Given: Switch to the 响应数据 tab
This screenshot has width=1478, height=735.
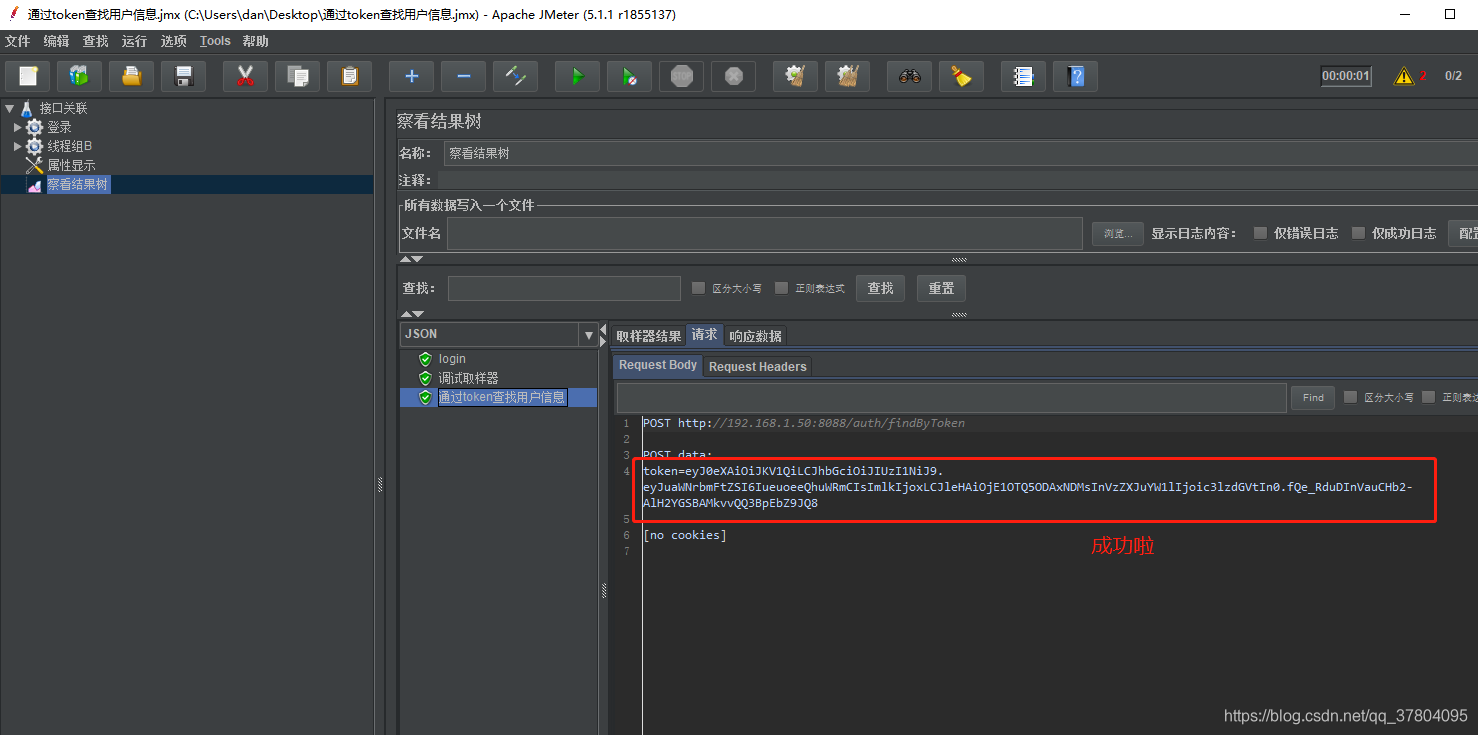Looking at the screenshot, I should click(x=755, y=336).
